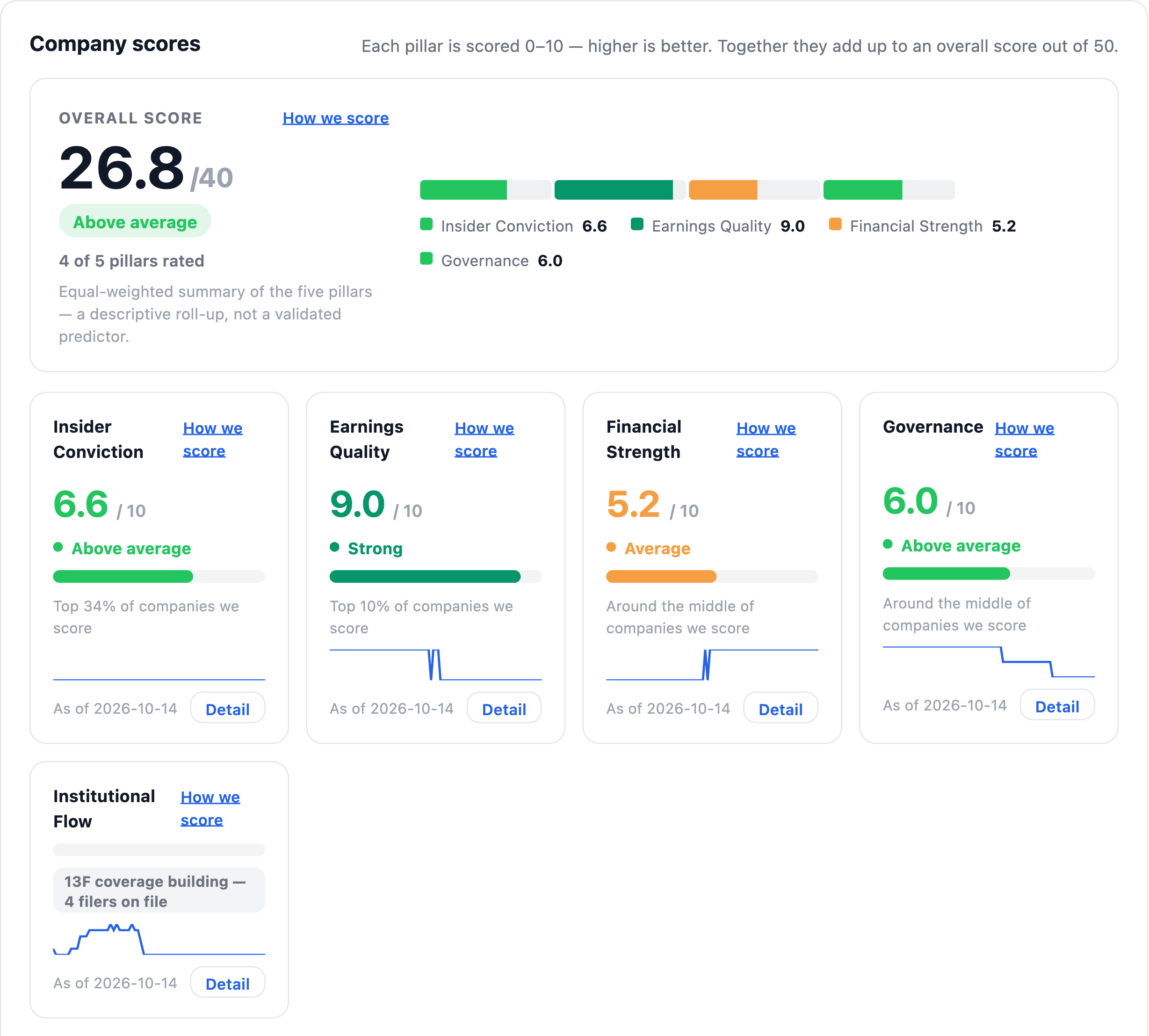Screen dimensions: 1149x1036
Task: Click the Governance card progress bar
Action: (x=989, y=574)
